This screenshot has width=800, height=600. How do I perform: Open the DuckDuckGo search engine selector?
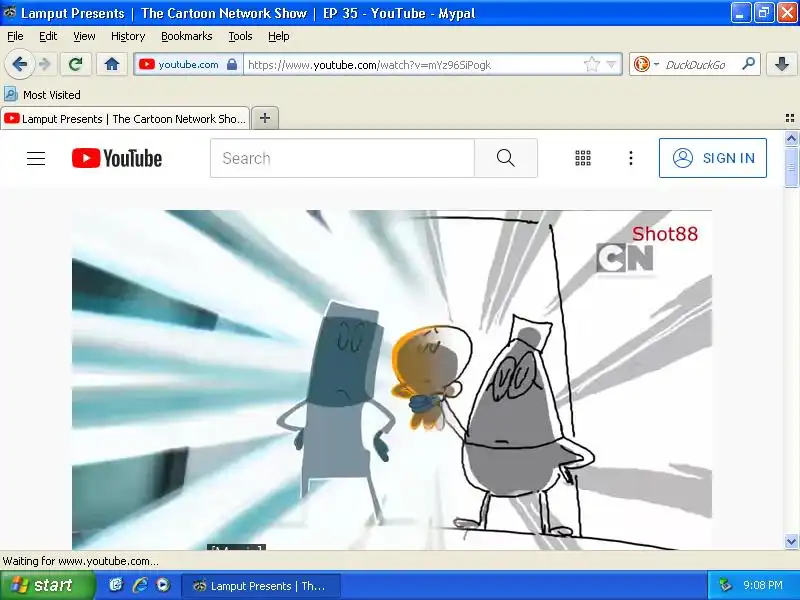pos(645,64)
